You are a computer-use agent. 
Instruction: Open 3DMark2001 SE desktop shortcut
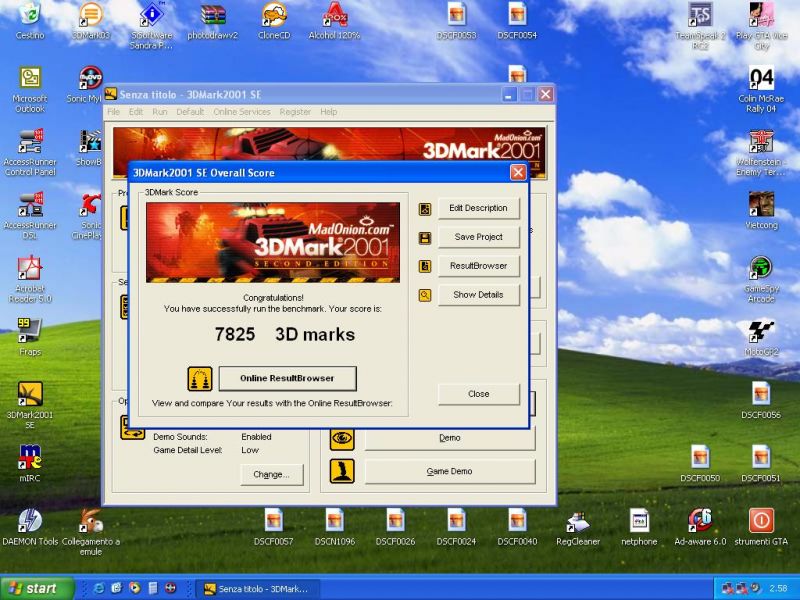[30, 406]
